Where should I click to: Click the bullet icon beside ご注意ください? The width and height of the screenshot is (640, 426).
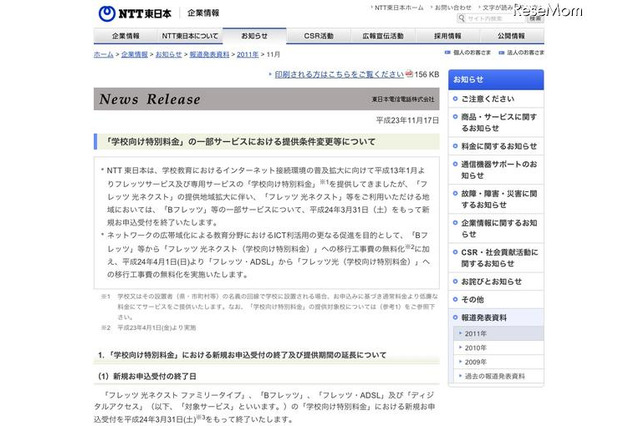(455, 99)
